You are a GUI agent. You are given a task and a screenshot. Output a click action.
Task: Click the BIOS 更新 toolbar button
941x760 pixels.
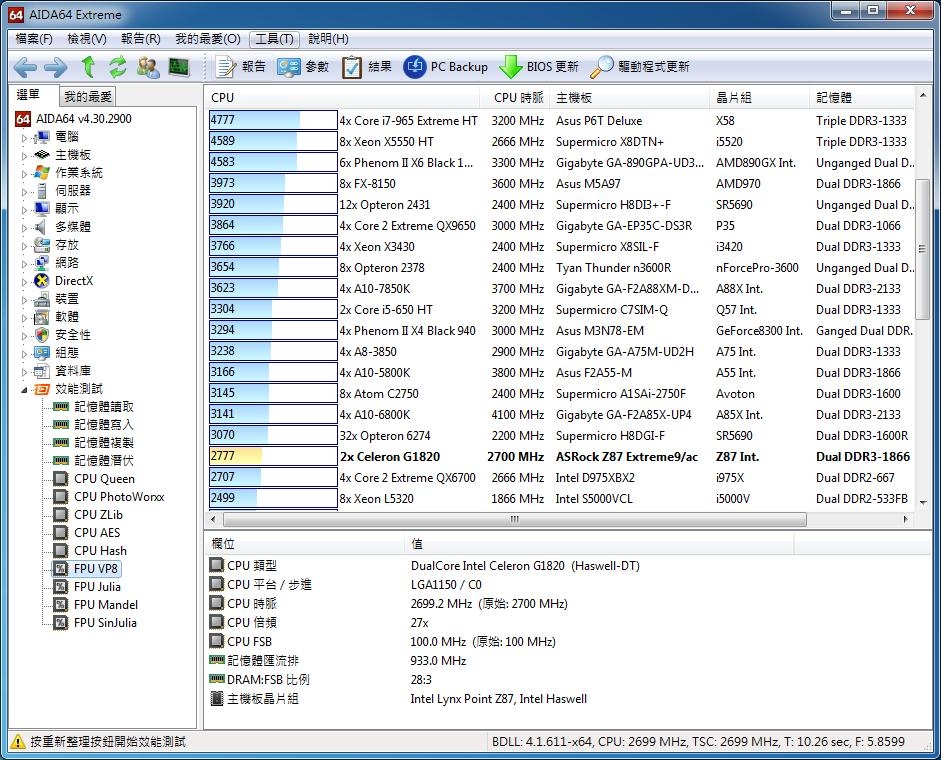539,67
